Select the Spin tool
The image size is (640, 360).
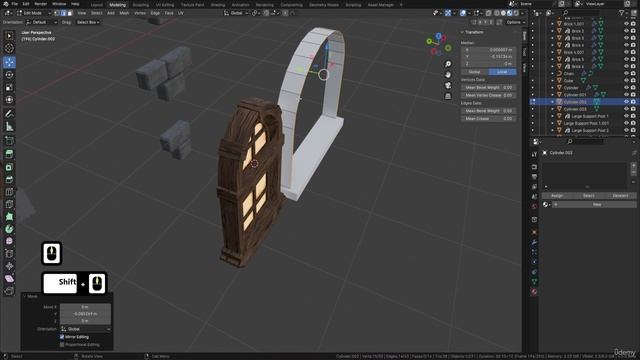click(9, 229)
